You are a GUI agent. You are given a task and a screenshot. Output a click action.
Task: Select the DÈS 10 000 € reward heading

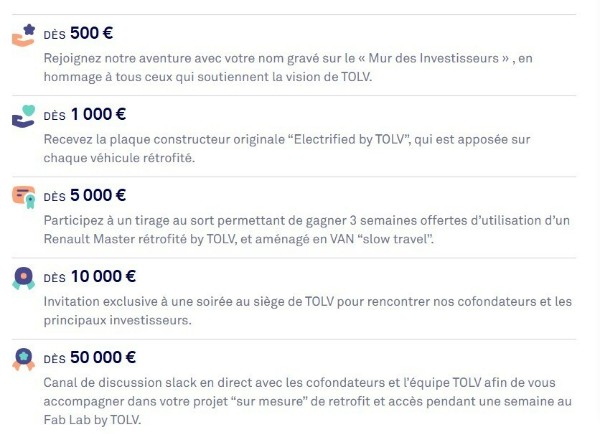click(x=90, y=277)
